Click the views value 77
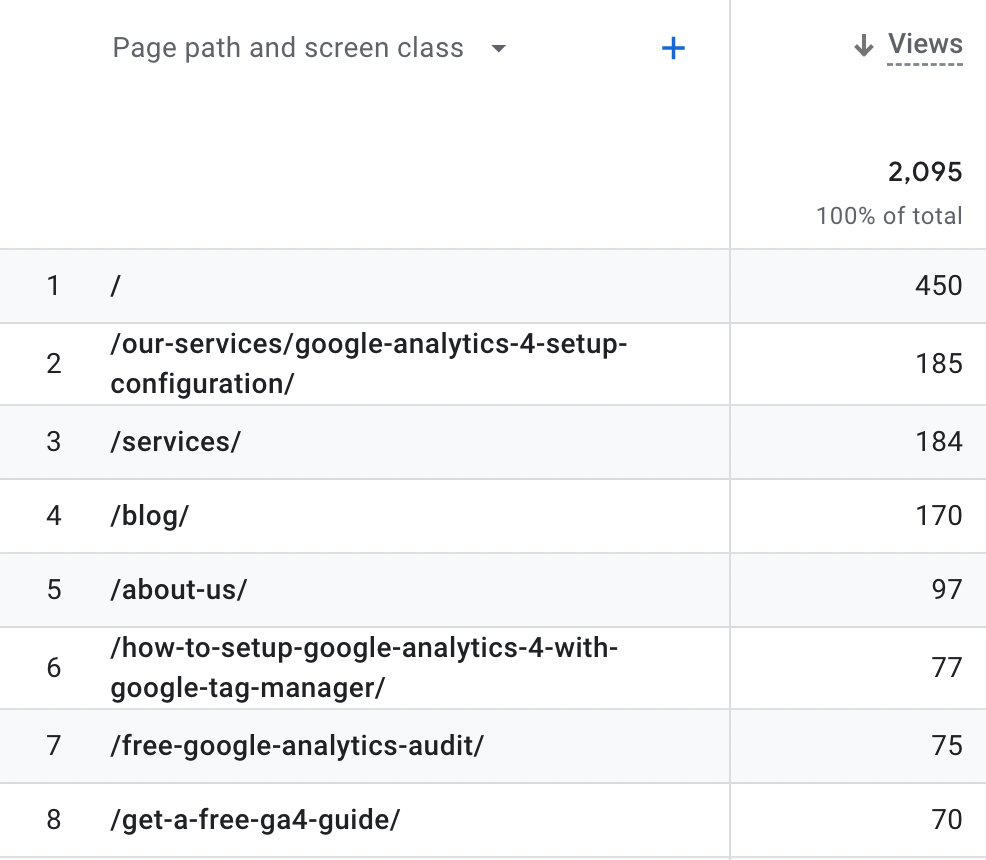Image resolution: width=986 pixels, height=860 pixels. point(947,668)
